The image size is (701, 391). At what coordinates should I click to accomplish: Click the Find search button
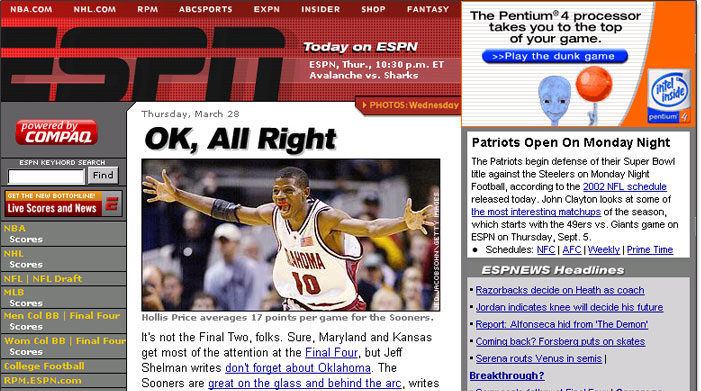pyautogui.click(x=103, y=175)
